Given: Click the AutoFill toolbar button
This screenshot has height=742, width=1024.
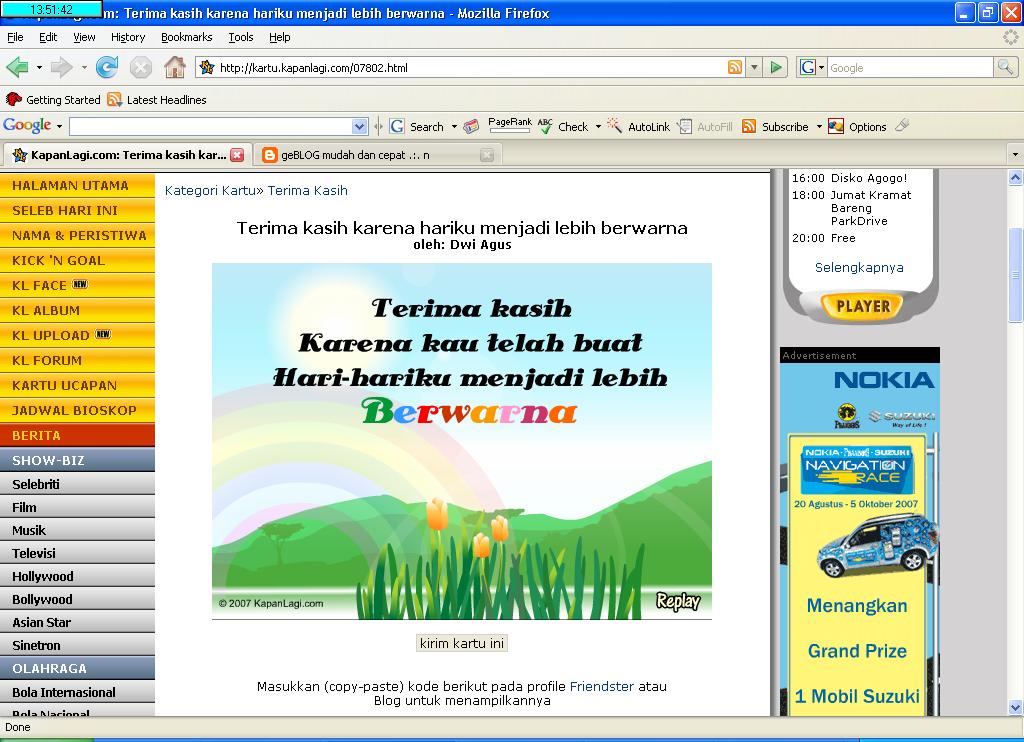Looking at the screenshot, I should pos(705,126).
